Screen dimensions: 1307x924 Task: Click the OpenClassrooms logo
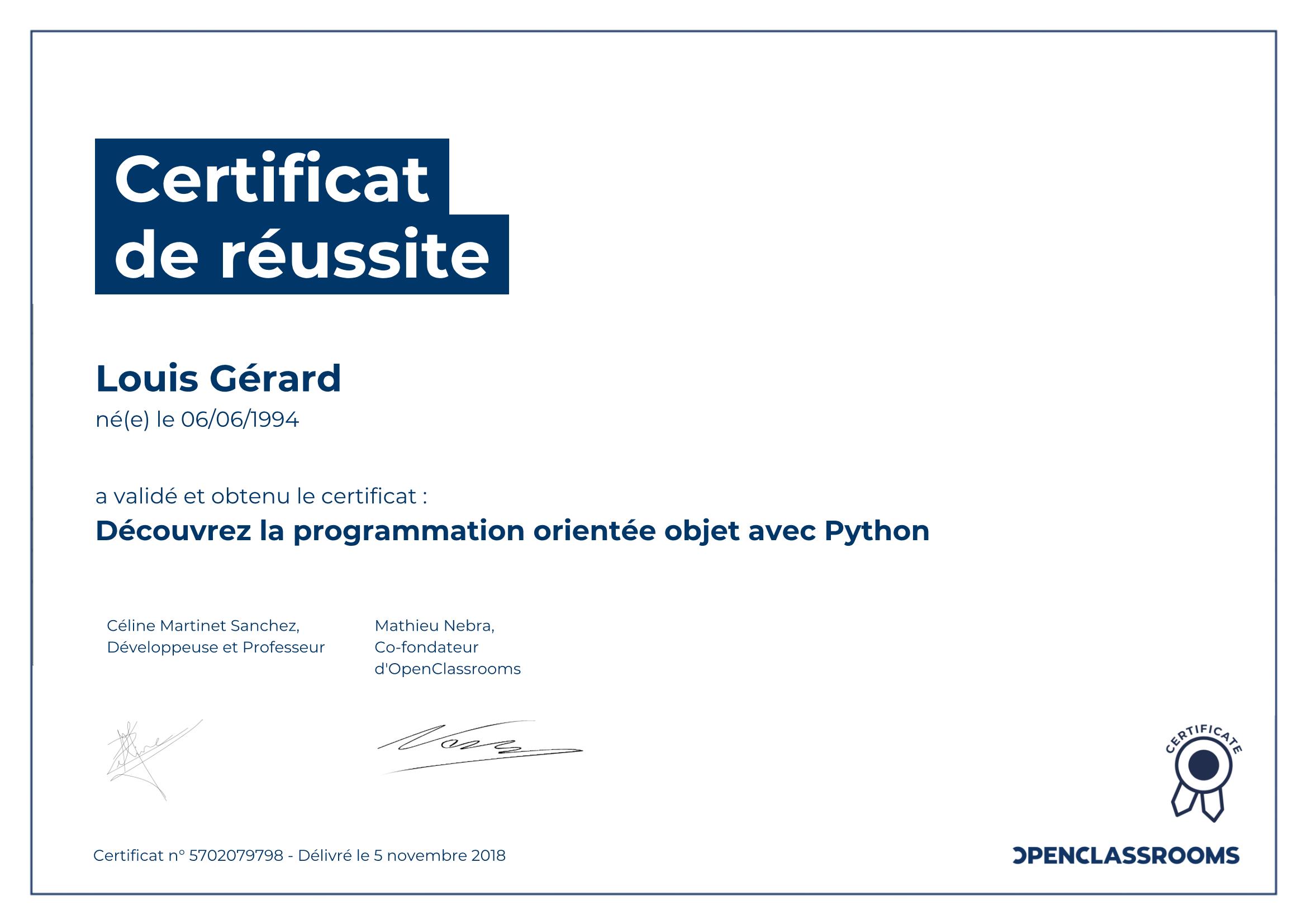pos(1126,855)
